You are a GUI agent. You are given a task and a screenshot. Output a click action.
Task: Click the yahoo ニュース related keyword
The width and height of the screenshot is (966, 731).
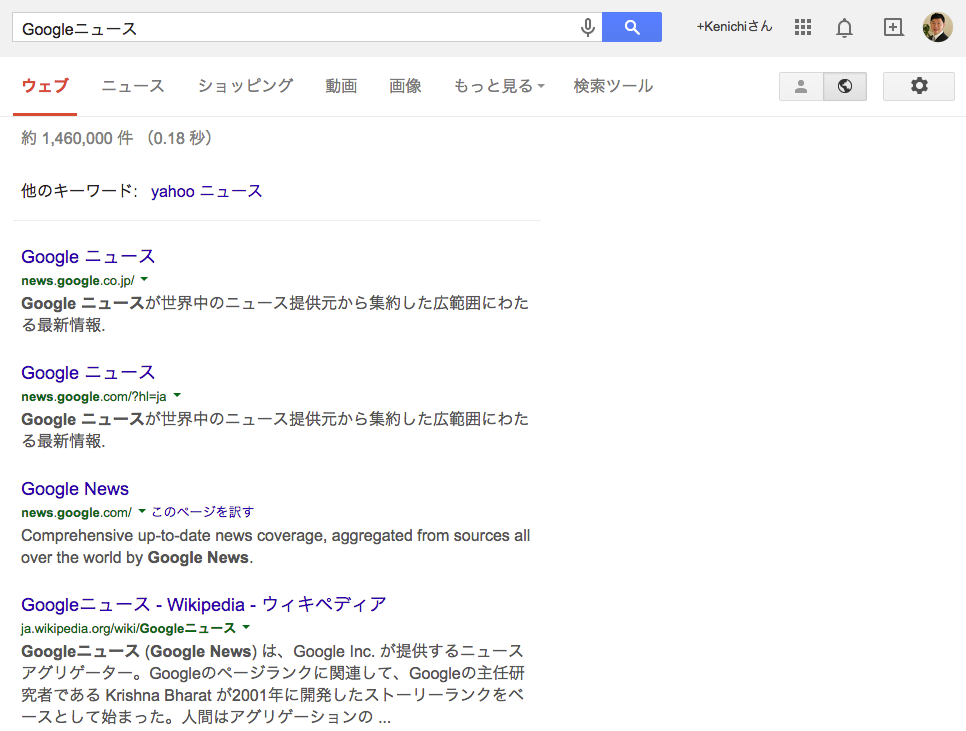tap(206, 192)
